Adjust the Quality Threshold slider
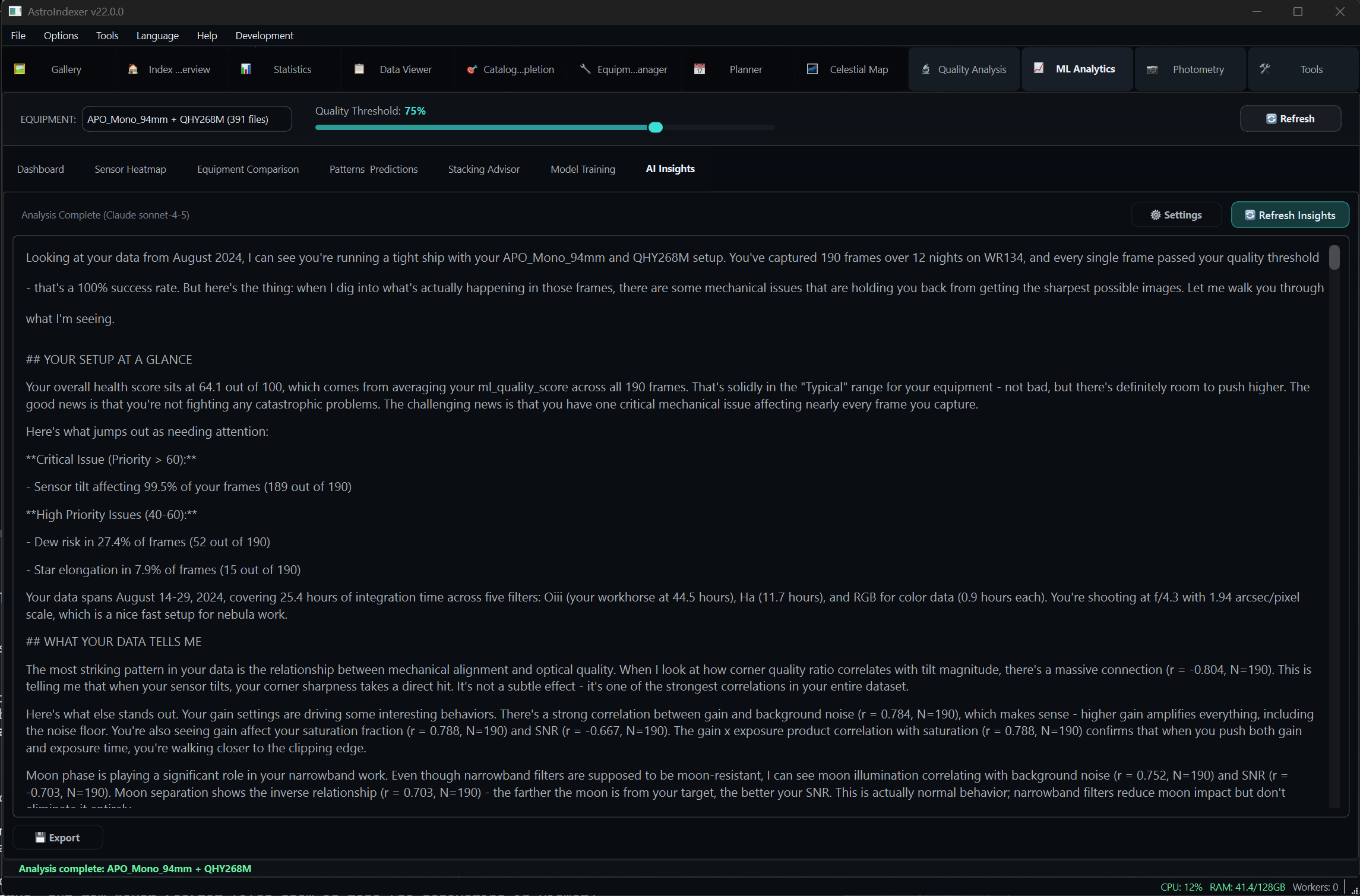Viewport: 1360px width, 896px height. coord(655,127)
